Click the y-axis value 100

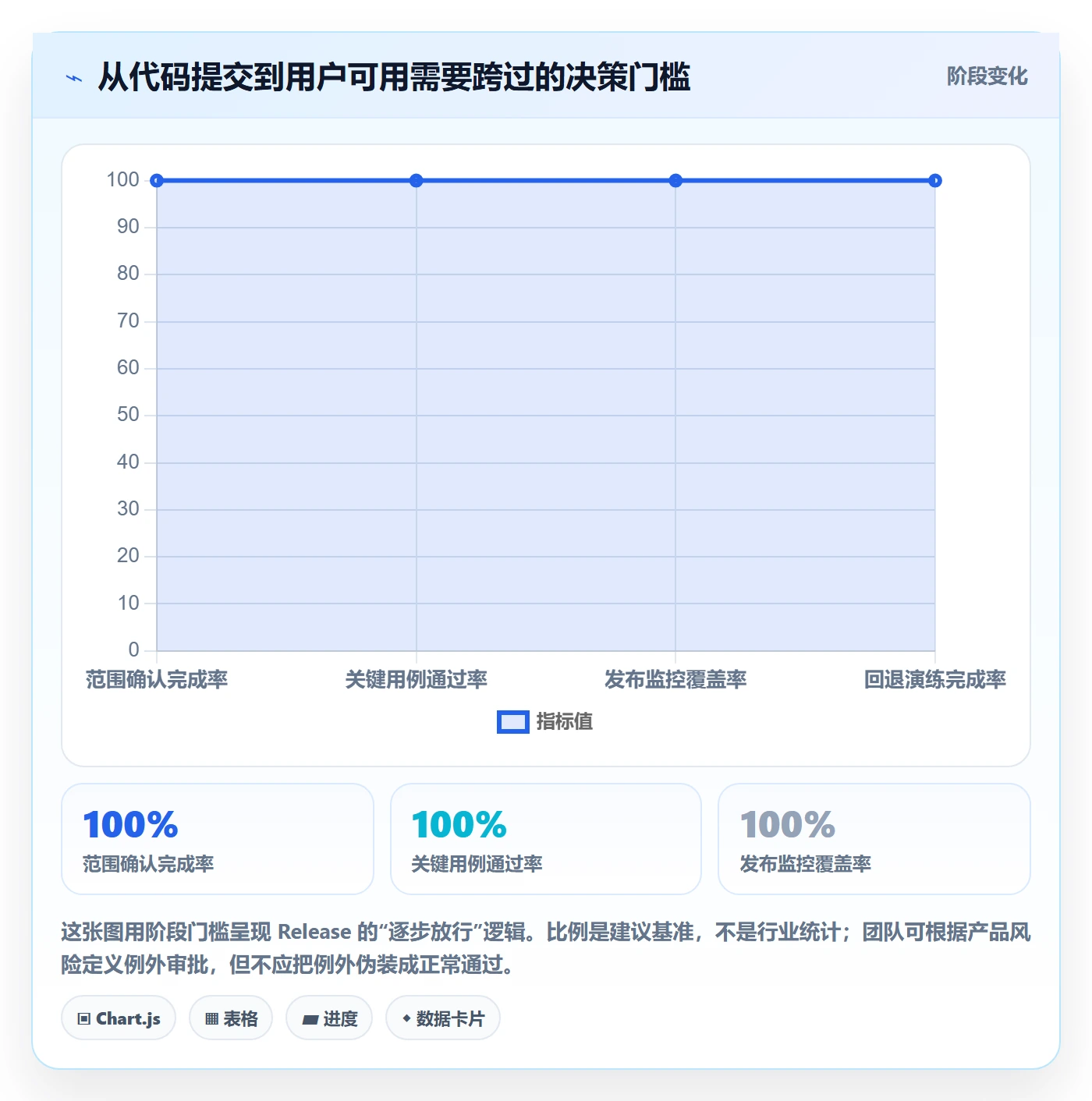tap(123, 180)
